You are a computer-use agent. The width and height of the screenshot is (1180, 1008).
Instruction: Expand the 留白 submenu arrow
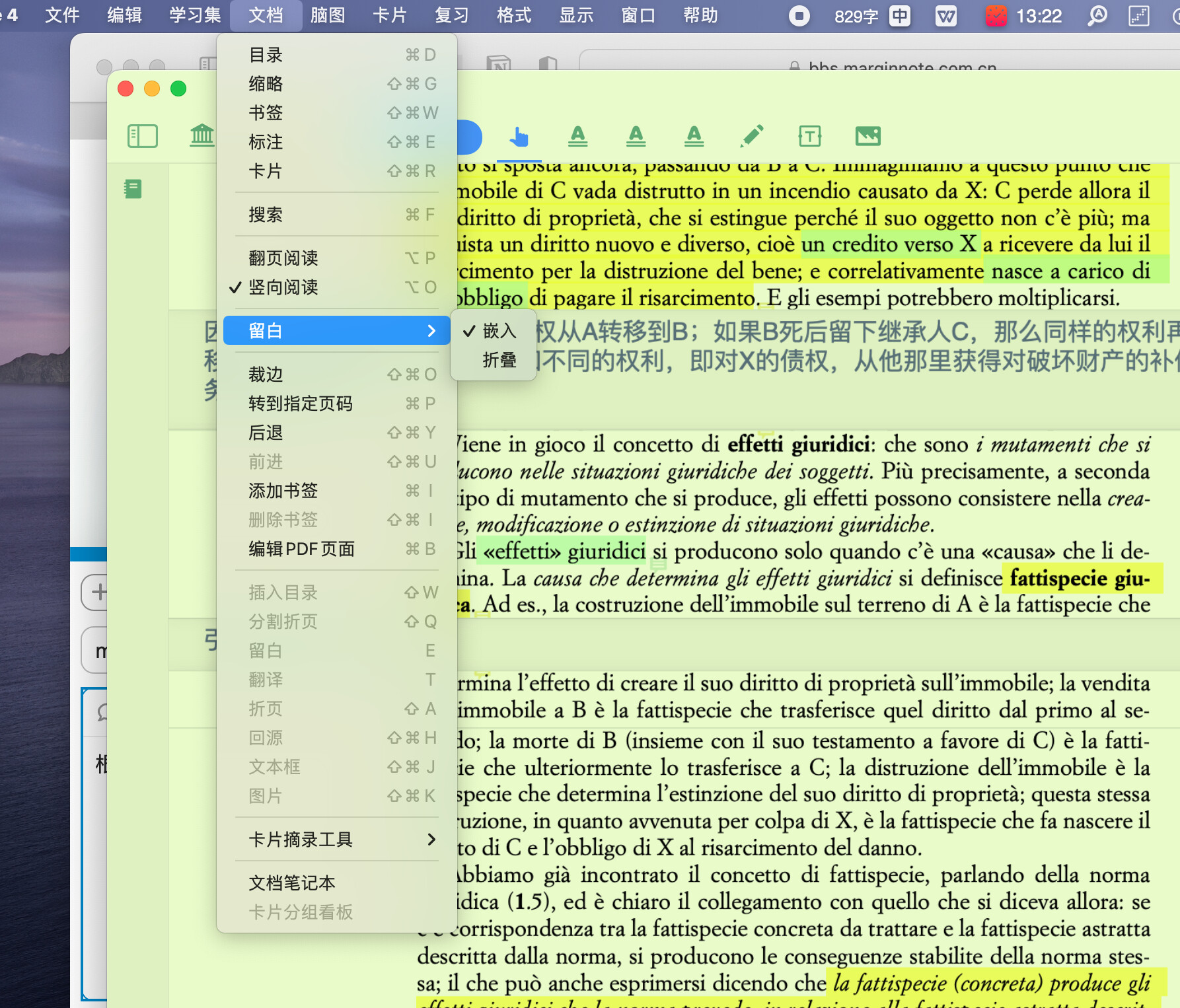(431, 331)
